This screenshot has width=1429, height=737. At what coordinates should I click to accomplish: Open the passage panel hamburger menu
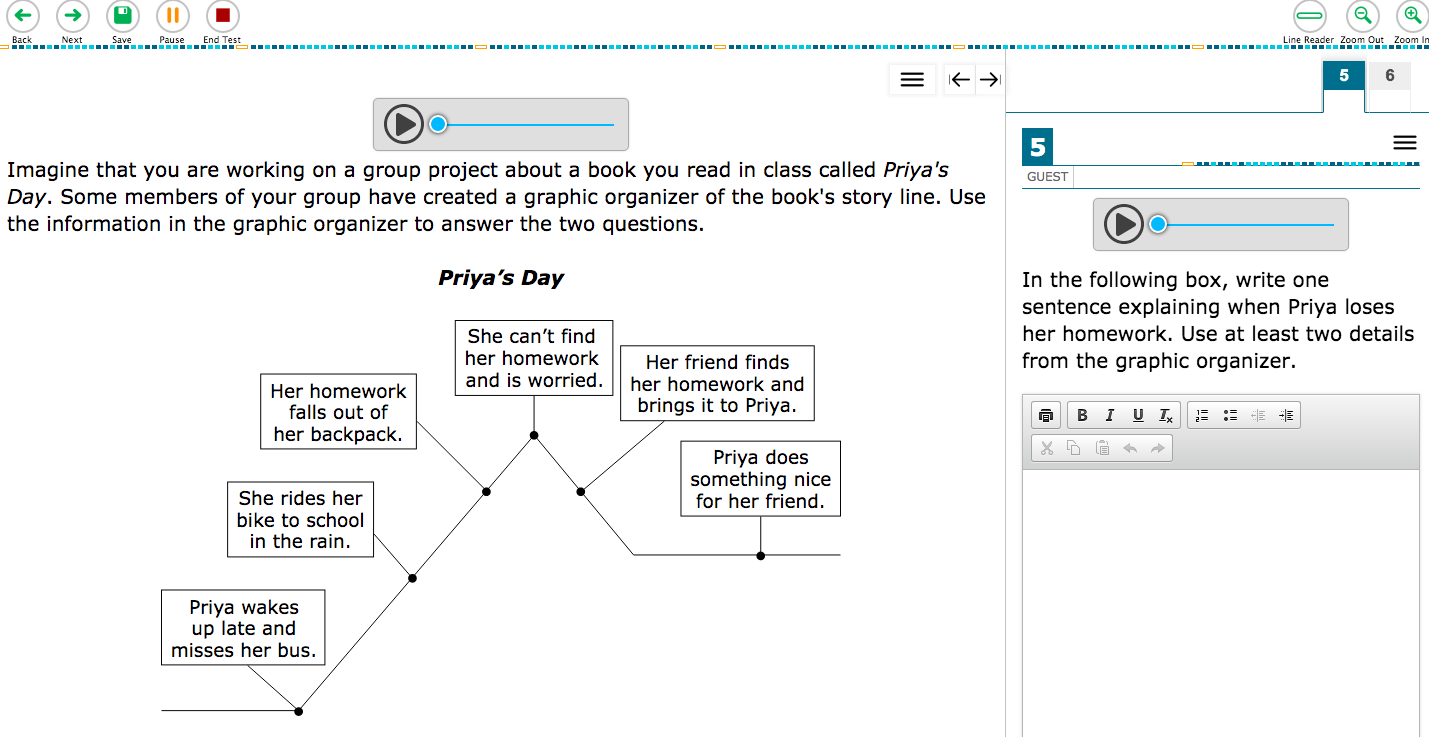tap(912, 80)
